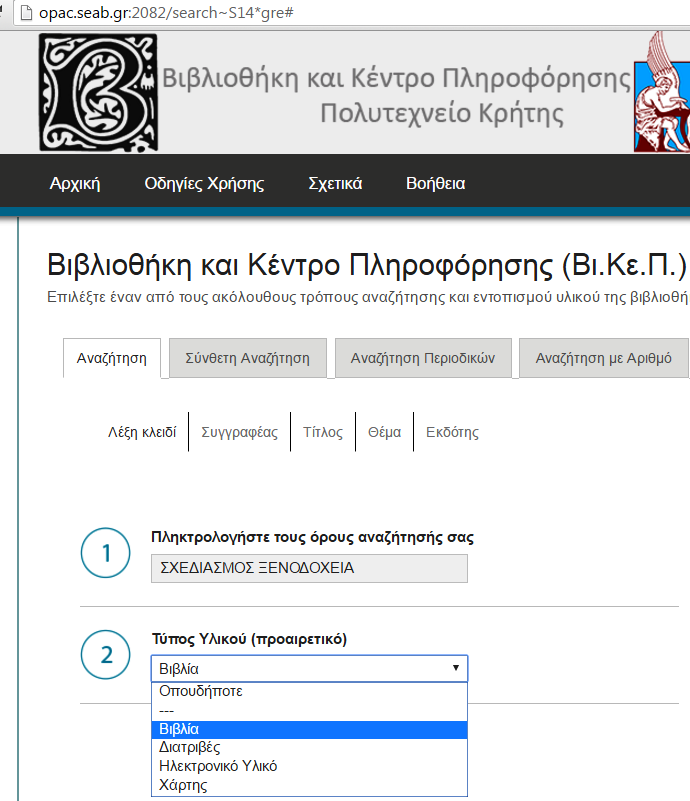Choose the --- separator option in list
The width and height of the screenshot is (690, 801).
tap(309, 711)
